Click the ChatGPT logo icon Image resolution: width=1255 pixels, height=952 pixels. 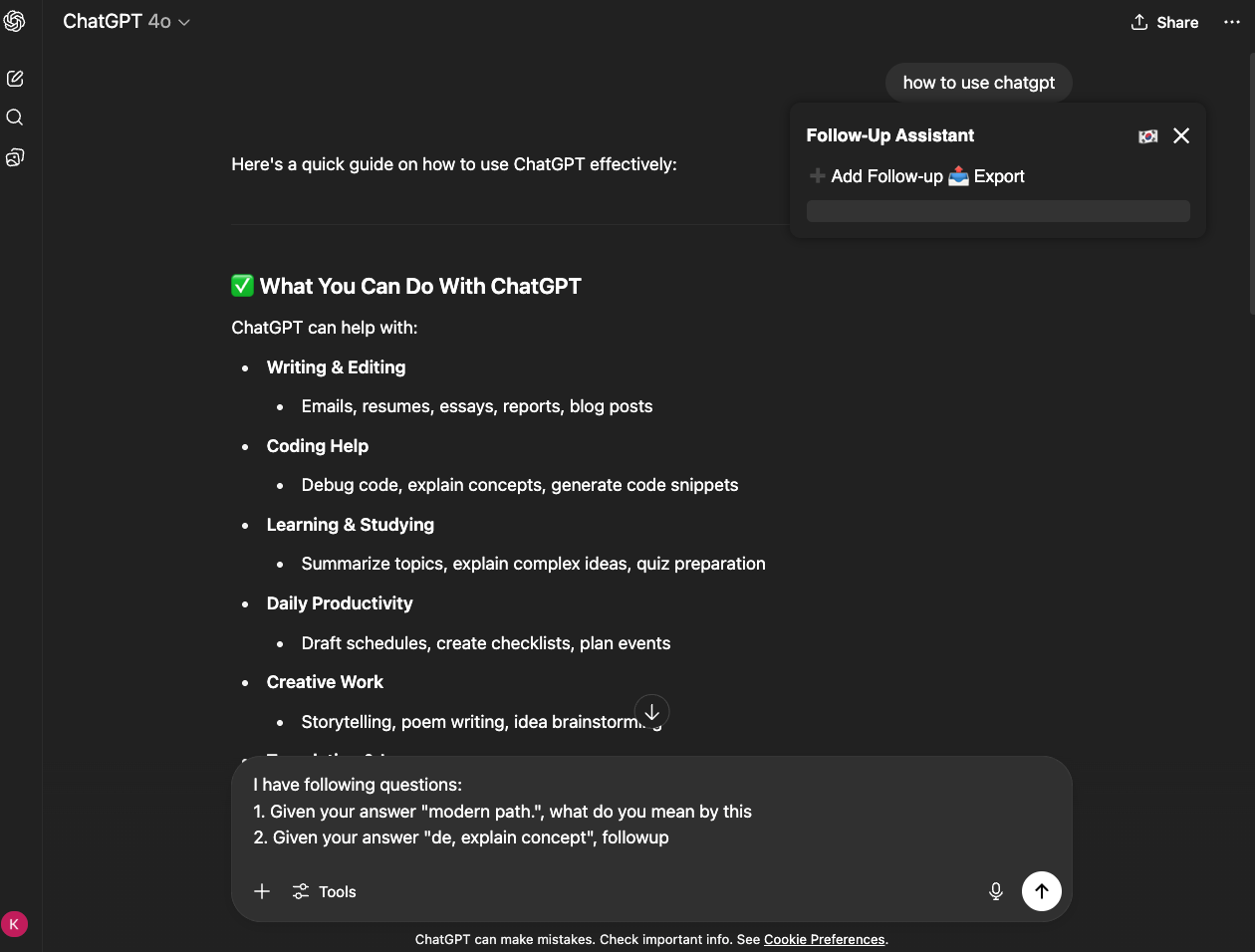15,21
